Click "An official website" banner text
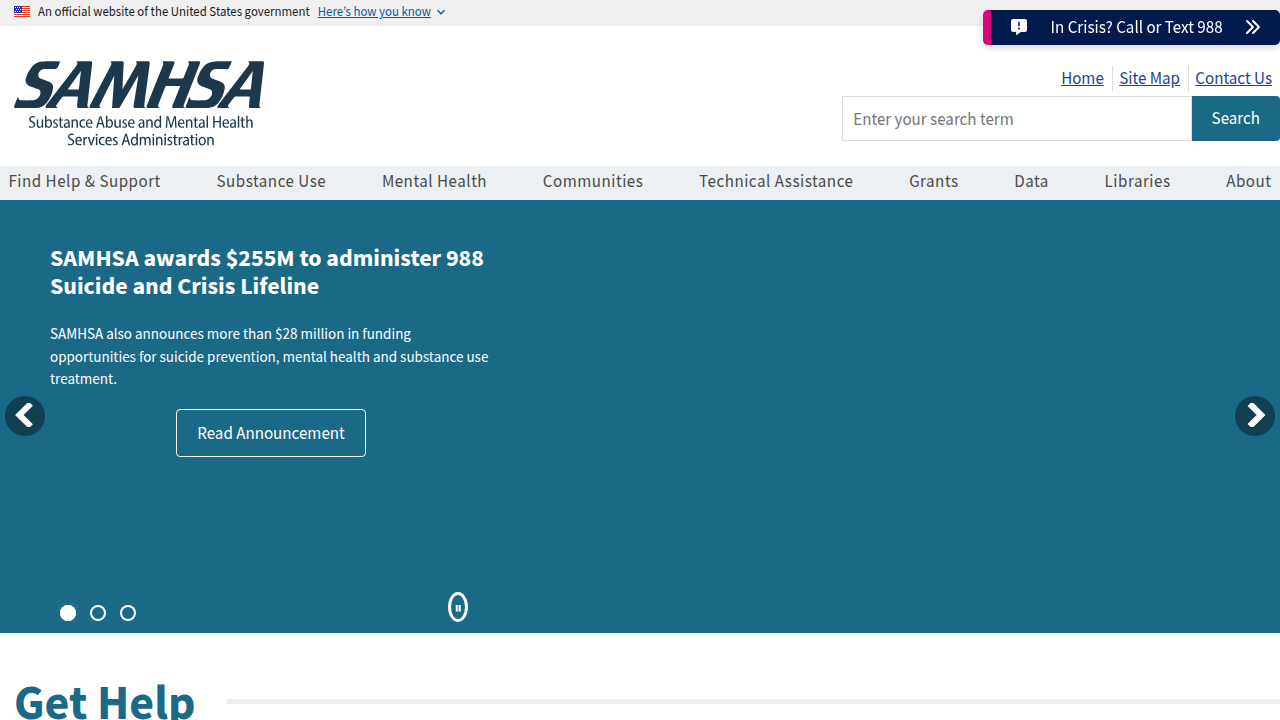The image size is (1280, 720). [x=174, y=12]
